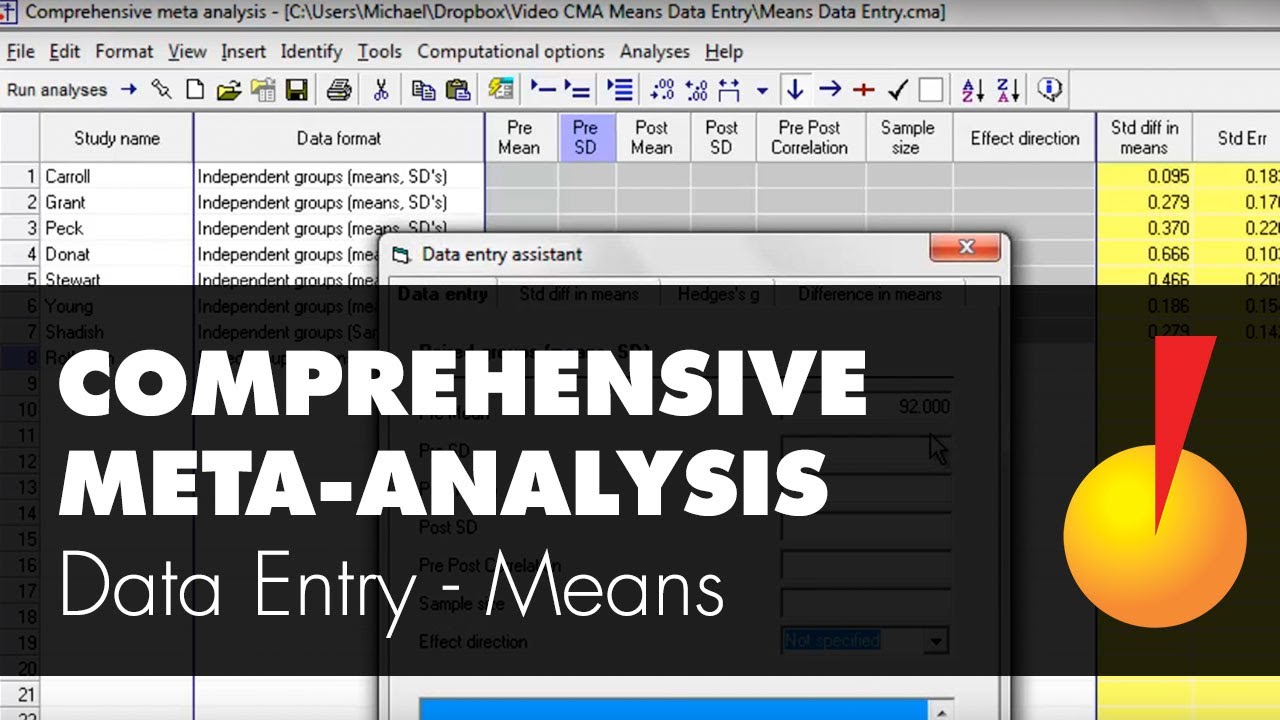Select the Sample size column header
The width and height of the screenshot is (1280, 720).
[907, 138]
